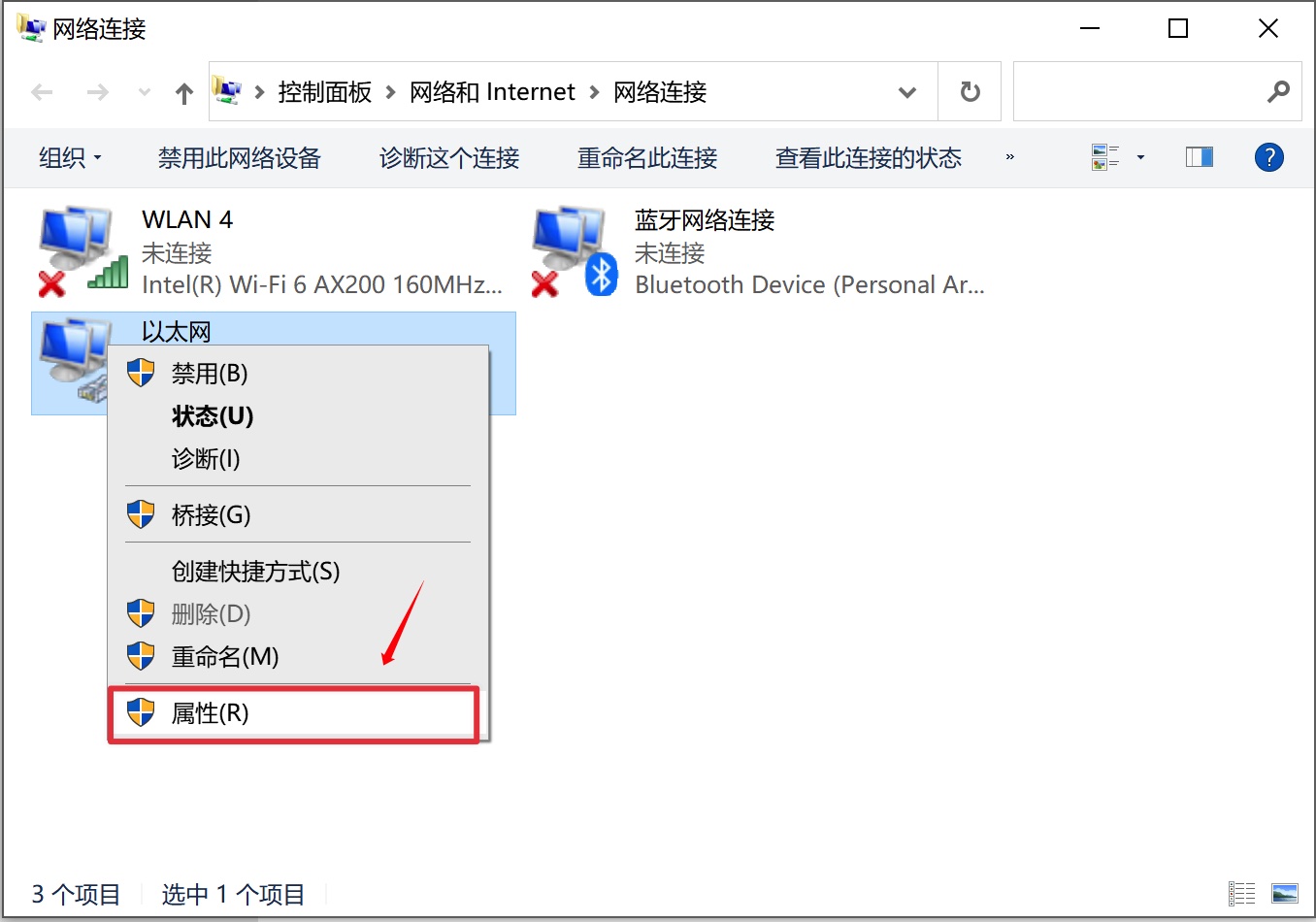Switch to details view in status bar
The height and width of the screenshot is (922, 1316).
coord(1242,893)
